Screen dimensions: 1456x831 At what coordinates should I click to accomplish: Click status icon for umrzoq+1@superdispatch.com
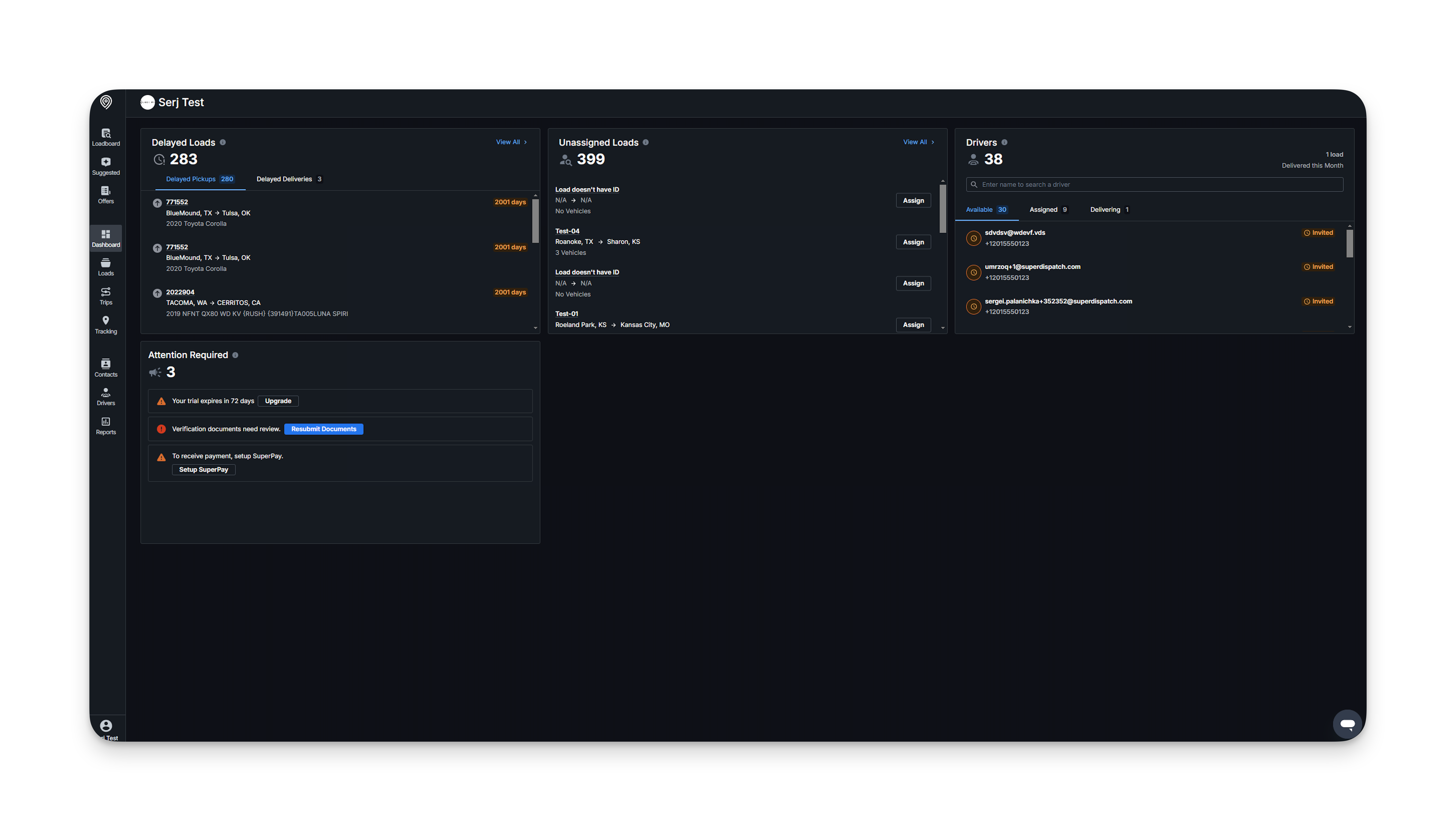point(973,272)
